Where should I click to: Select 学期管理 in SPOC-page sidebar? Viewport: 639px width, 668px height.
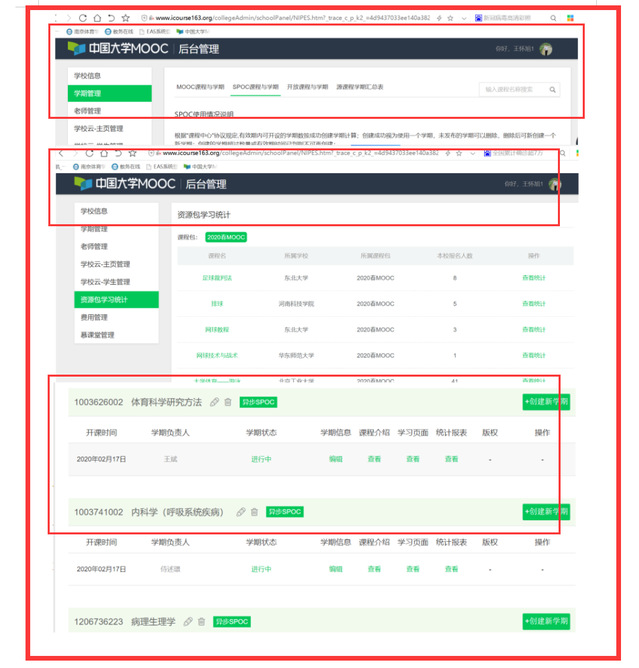pyautogui.click(x=109, y=93)
